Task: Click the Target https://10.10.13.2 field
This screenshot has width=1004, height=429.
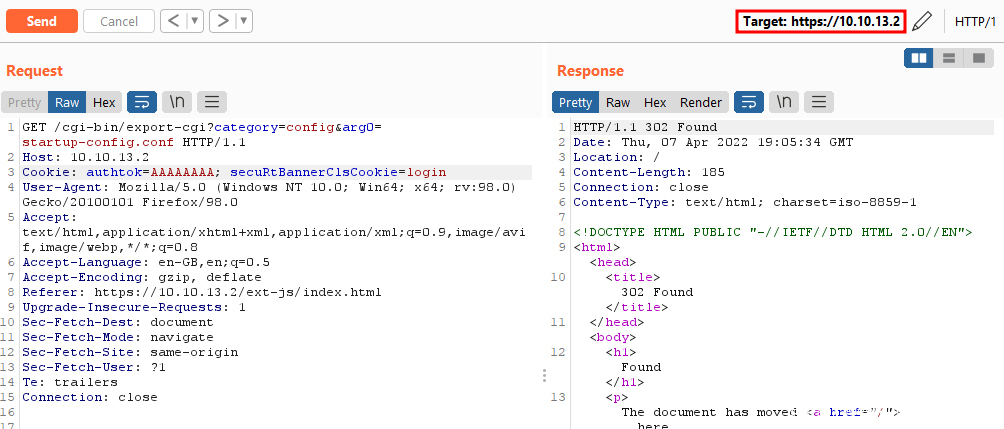Action: tap(820, 21)
